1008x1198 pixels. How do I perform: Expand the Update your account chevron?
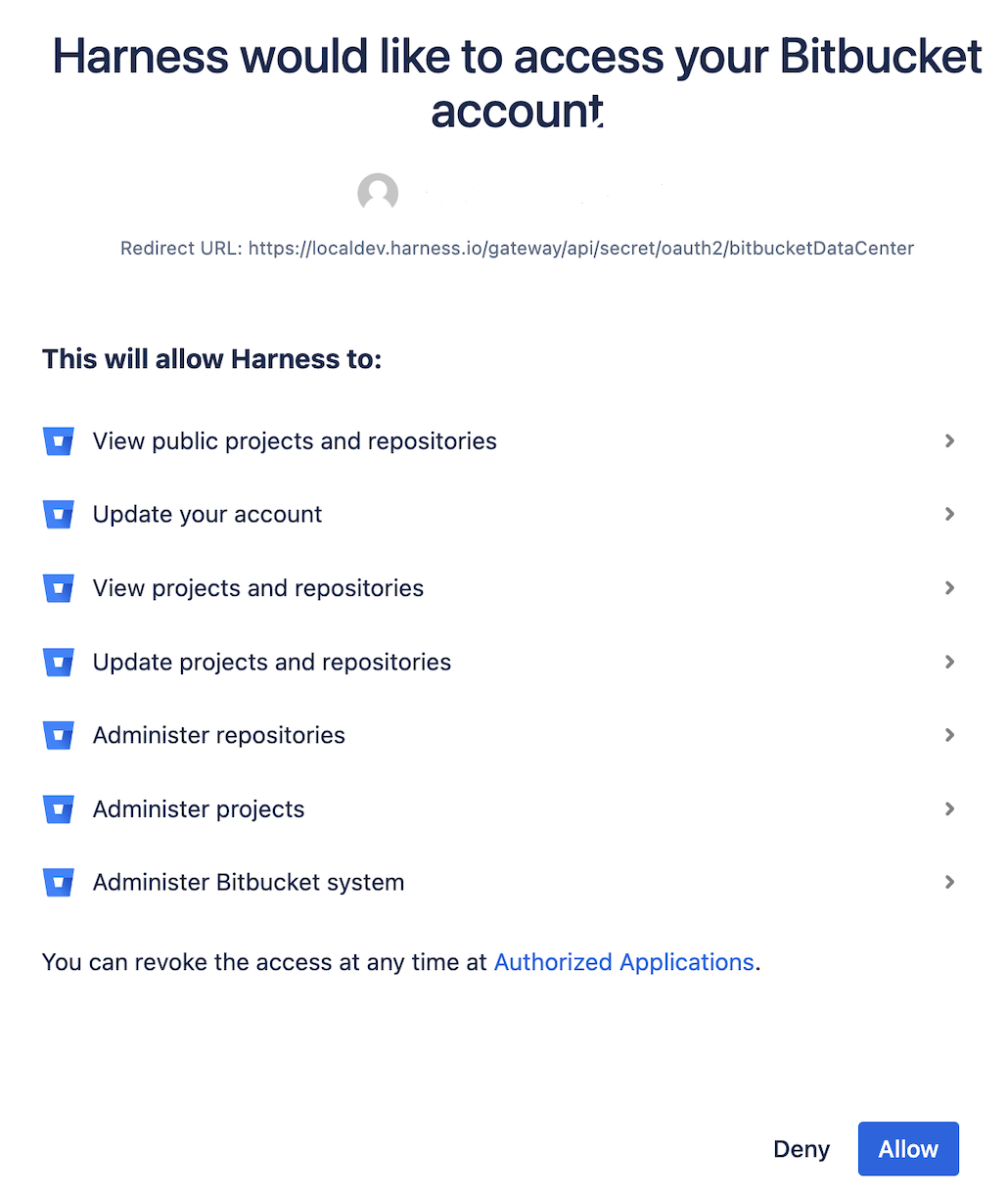(949, 515)
